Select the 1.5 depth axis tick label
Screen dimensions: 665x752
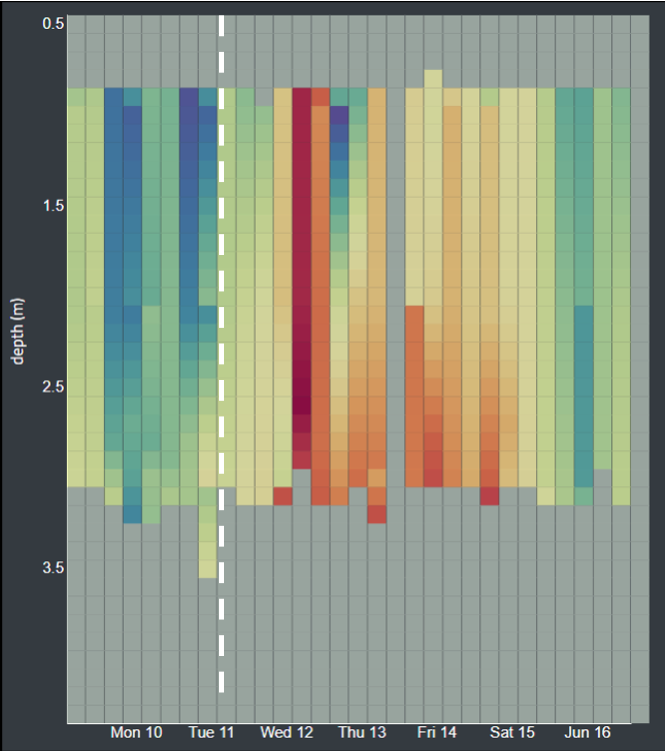pyautogui.click(x=53, y=205)
